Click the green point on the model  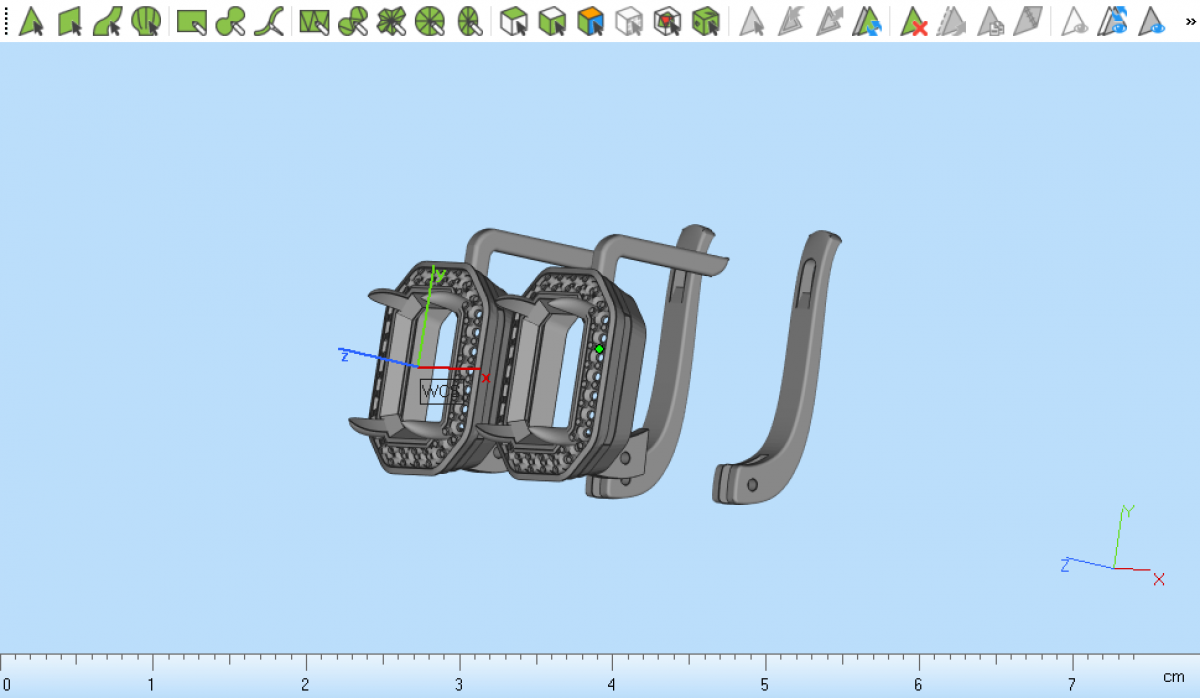(599, 349)
